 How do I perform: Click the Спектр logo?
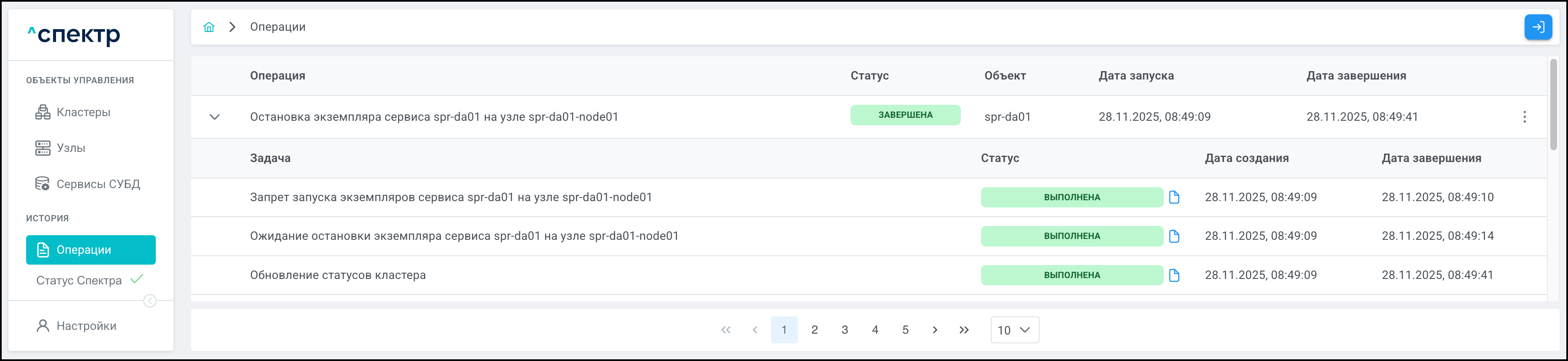74,35
